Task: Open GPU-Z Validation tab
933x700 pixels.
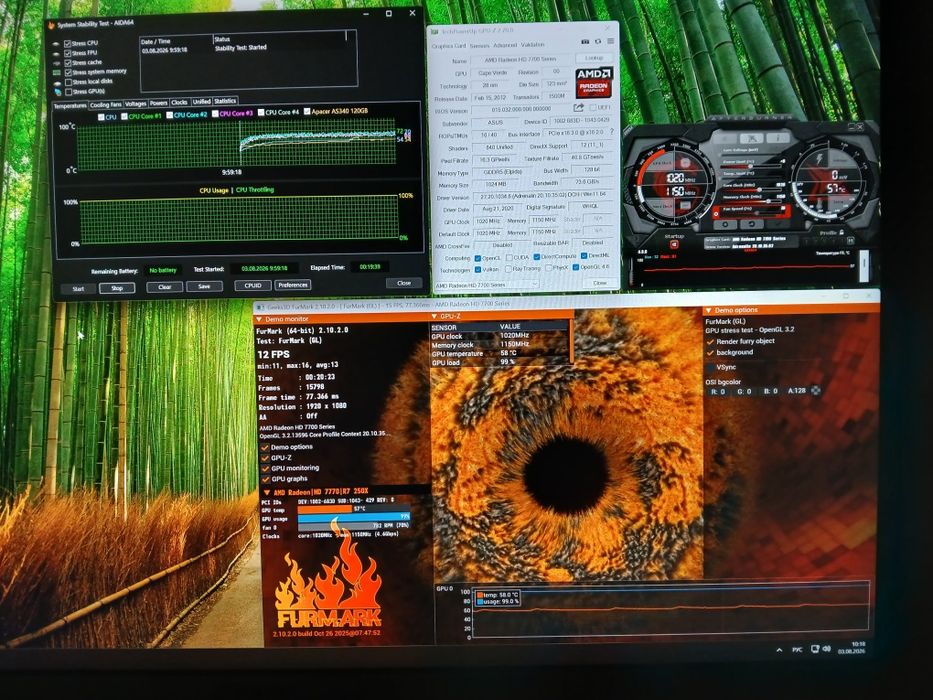Action: pos(533,45)
